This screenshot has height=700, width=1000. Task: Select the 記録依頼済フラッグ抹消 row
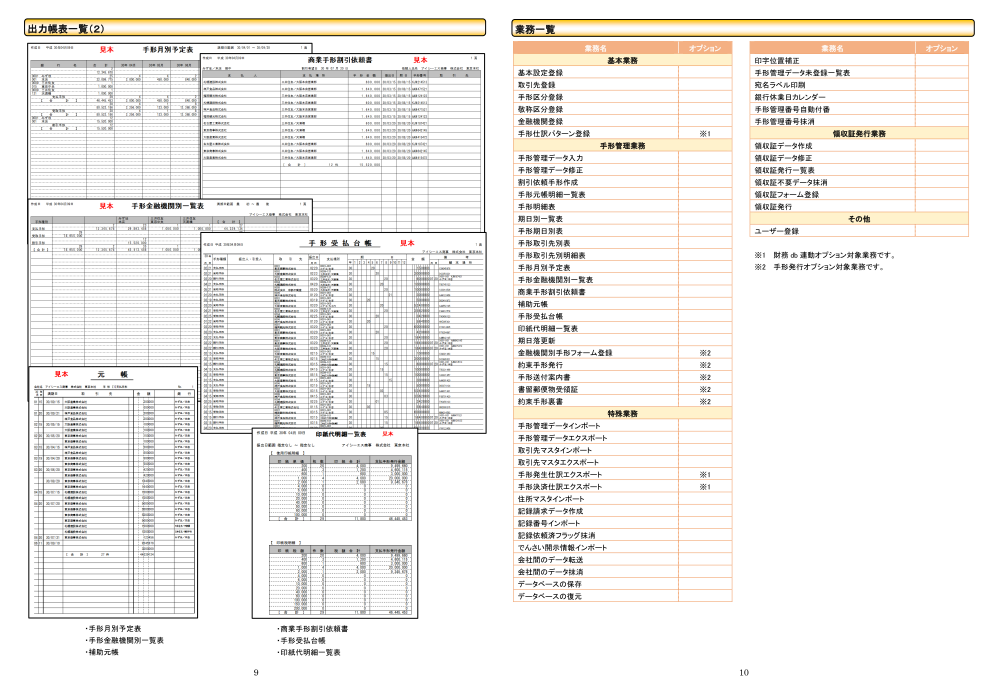click(622, 536)
